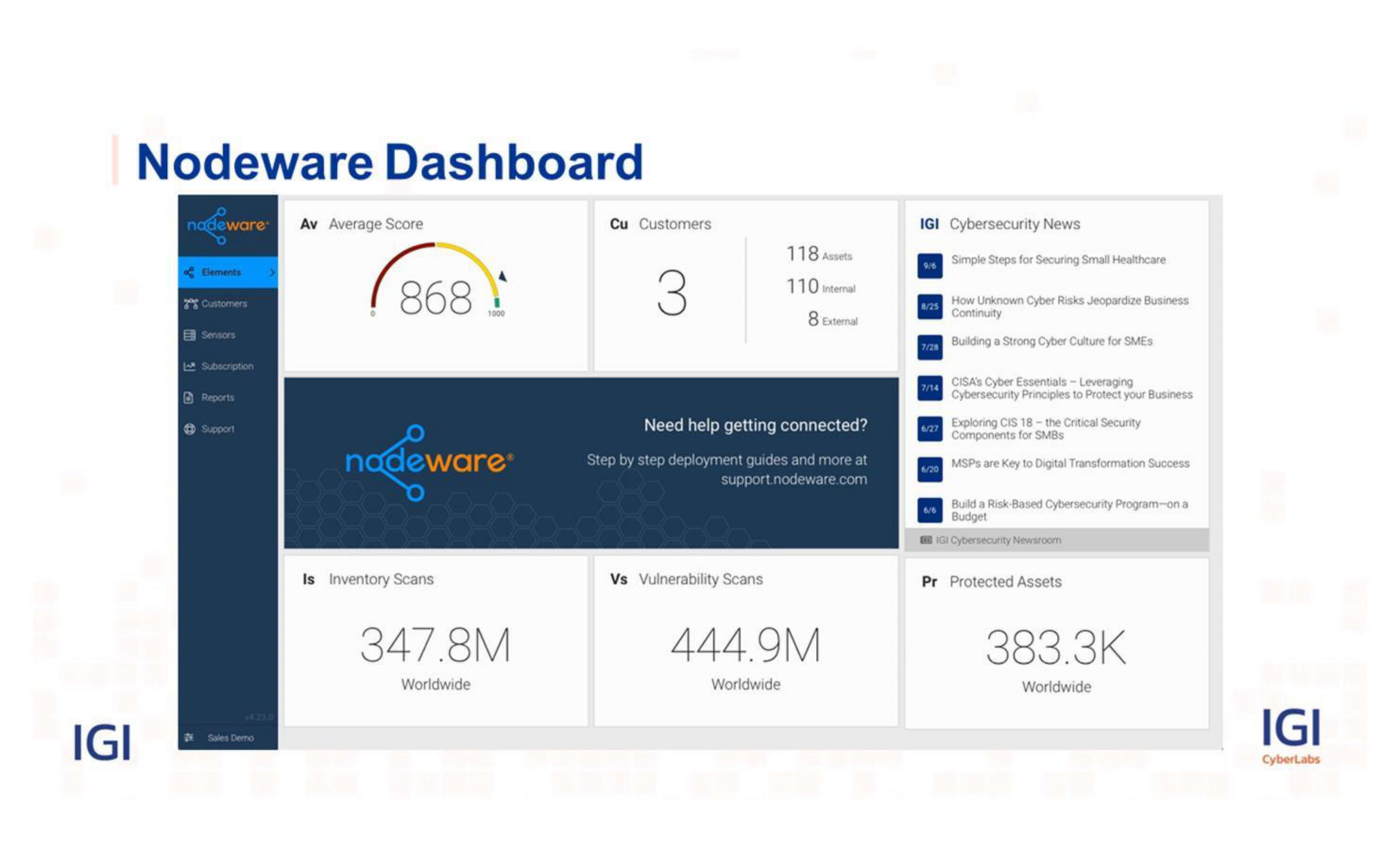Click the Vs Vulnerability Scans tile badge
Image resolution: width=1400 pixels, height=850 pixels.
point(619,579)
